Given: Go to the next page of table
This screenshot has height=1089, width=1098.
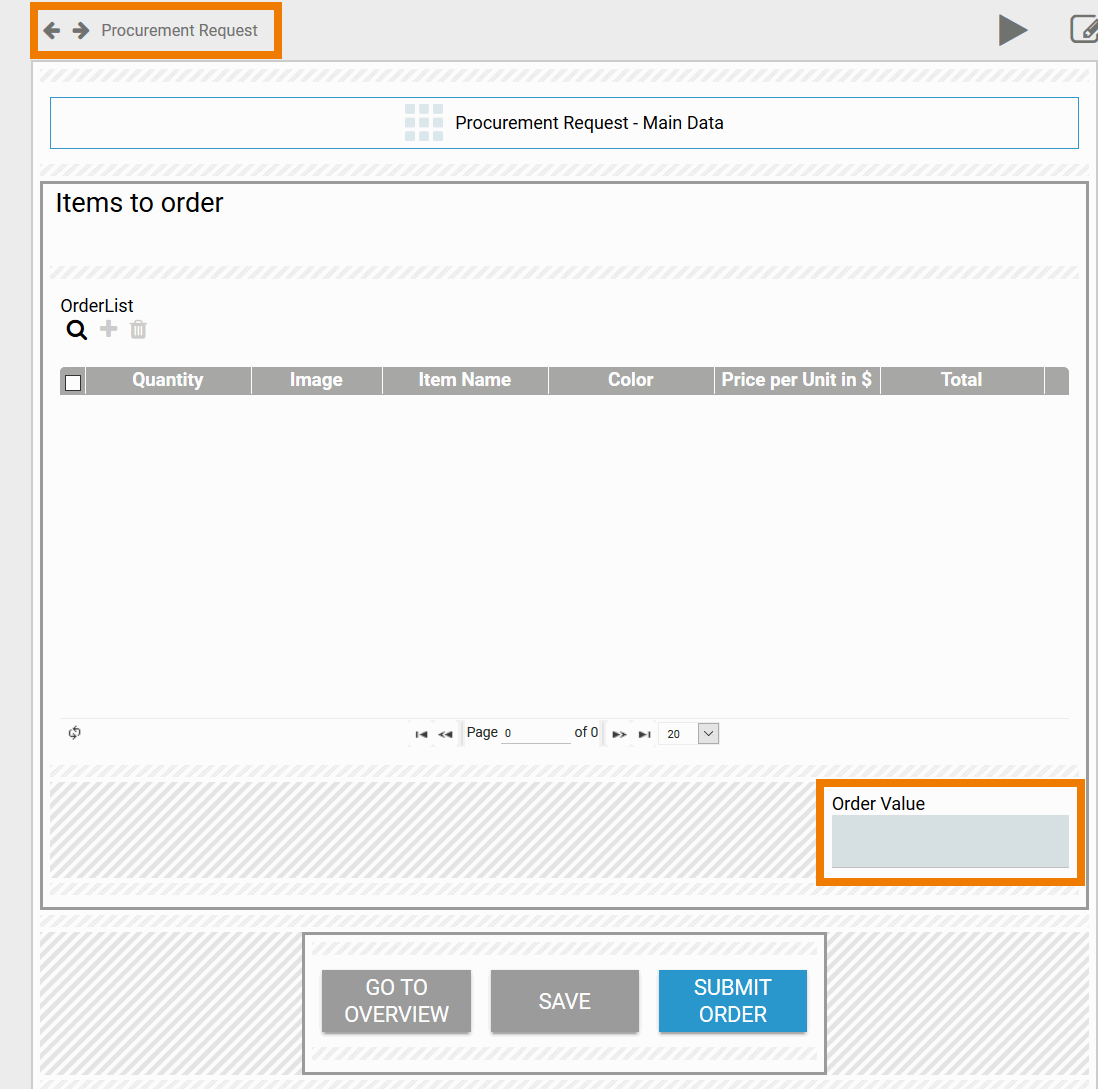Looking at the screenshot, I should 619,734.
